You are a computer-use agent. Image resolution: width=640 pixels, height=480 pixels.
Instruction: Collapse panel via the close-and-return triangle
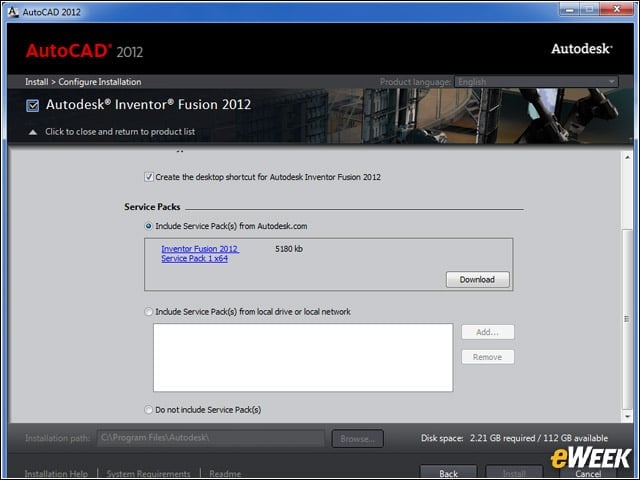[33, 132]
